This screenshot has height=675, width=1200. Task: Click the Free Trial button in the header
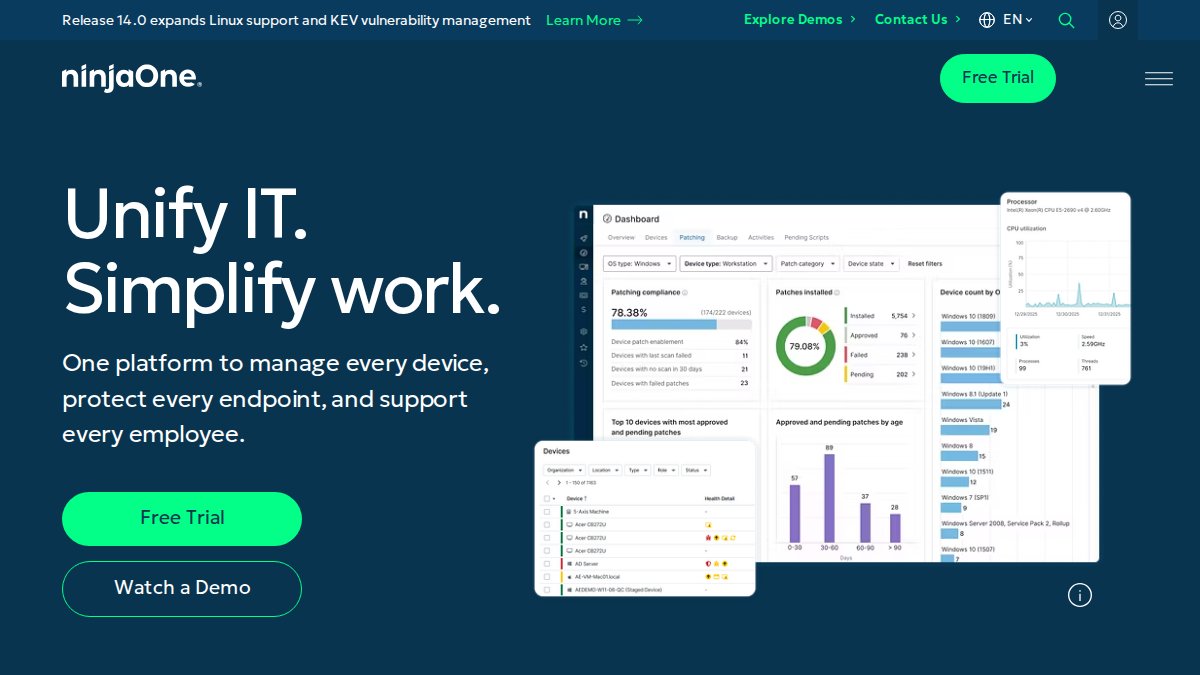(998, 78)
